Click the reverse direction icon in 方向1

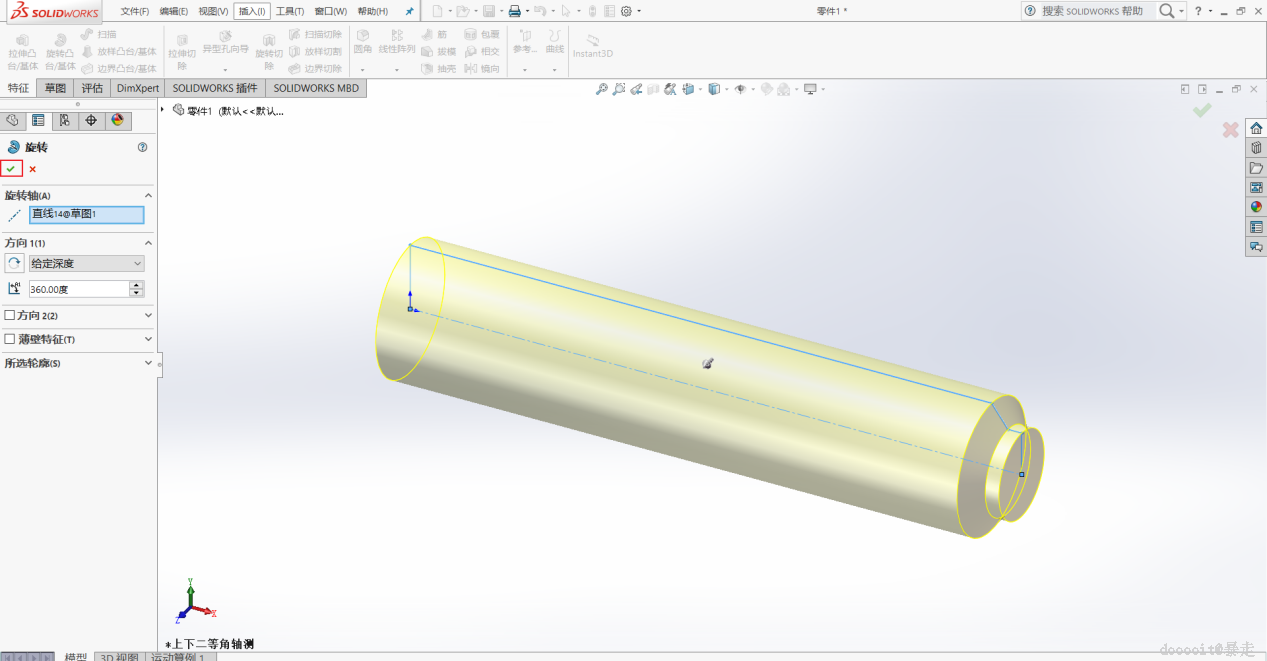14,263
